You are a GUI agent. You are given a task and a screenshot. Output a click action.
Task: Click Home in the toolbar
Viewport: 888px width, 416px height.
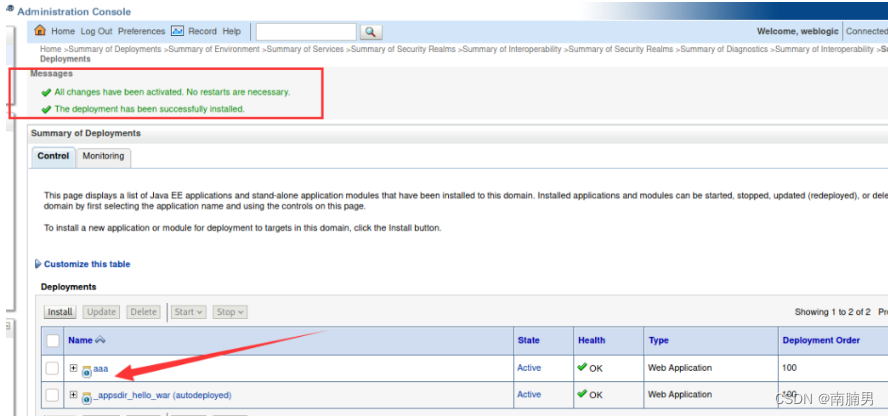(x=63, y=31)
